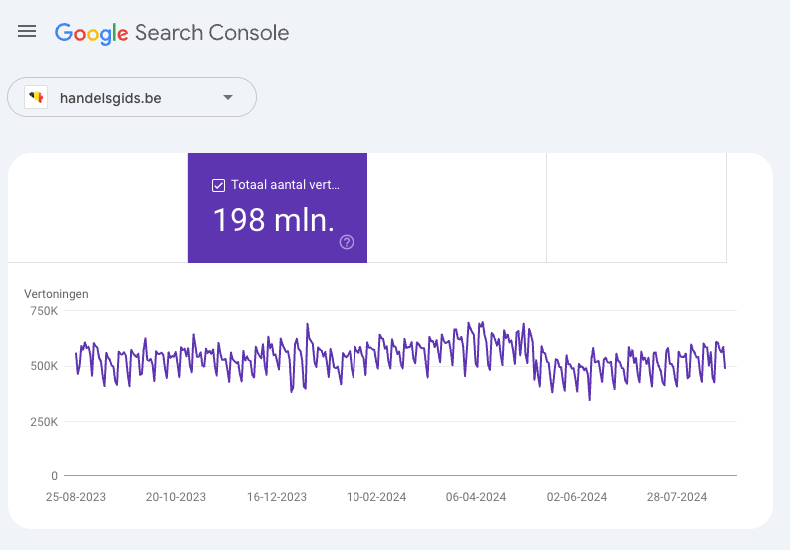This screenshot has height=550, width=790.
Task: Click the 250K y-axis label
Action: 44,422
